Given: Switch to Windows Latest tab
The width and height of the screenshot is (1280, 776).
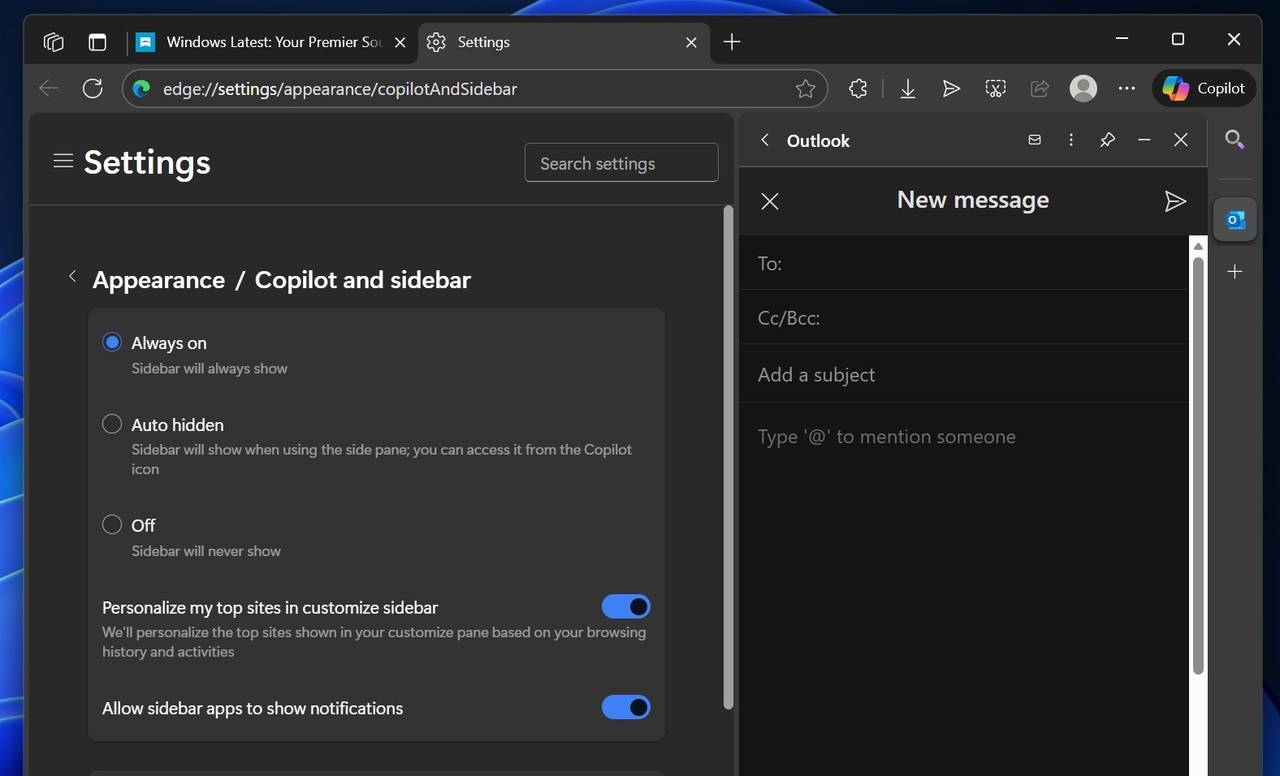Looking at the screenshot, I should [x=270, y=42].
